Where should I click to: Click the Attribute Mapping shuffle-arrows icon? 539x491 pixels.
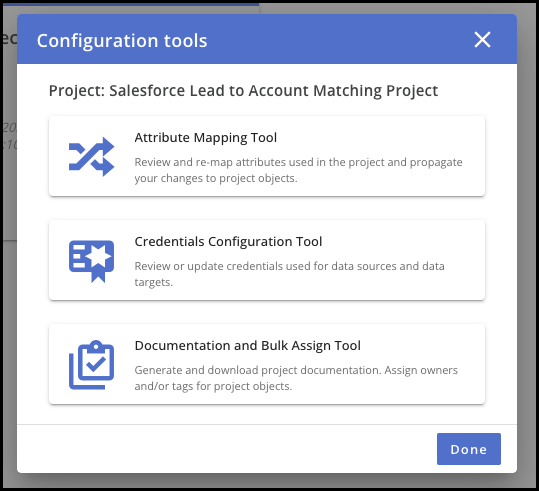[x=91, y=157]
